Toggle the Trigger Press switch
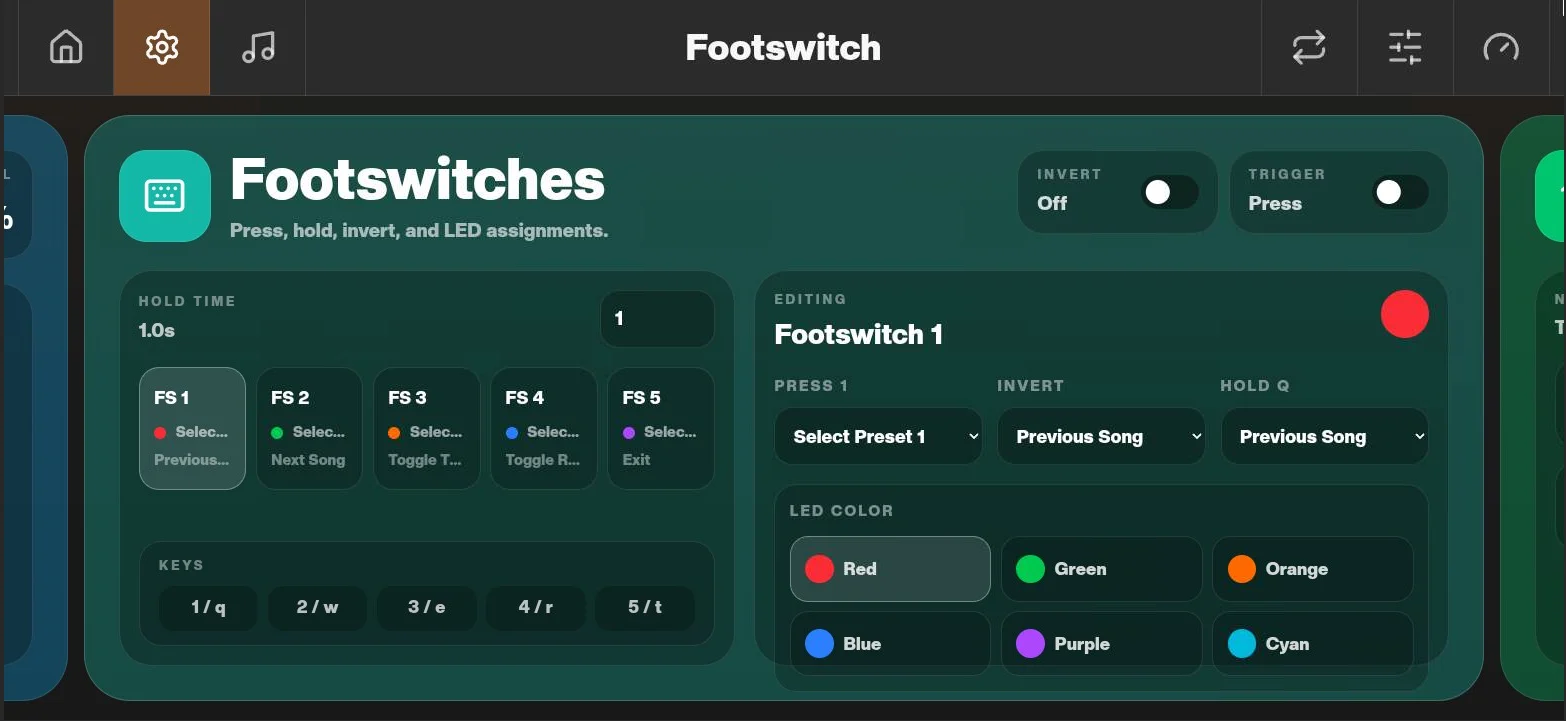This screenshot has width=1566, height=721. pyautogui.click(x=1401, y=192)
